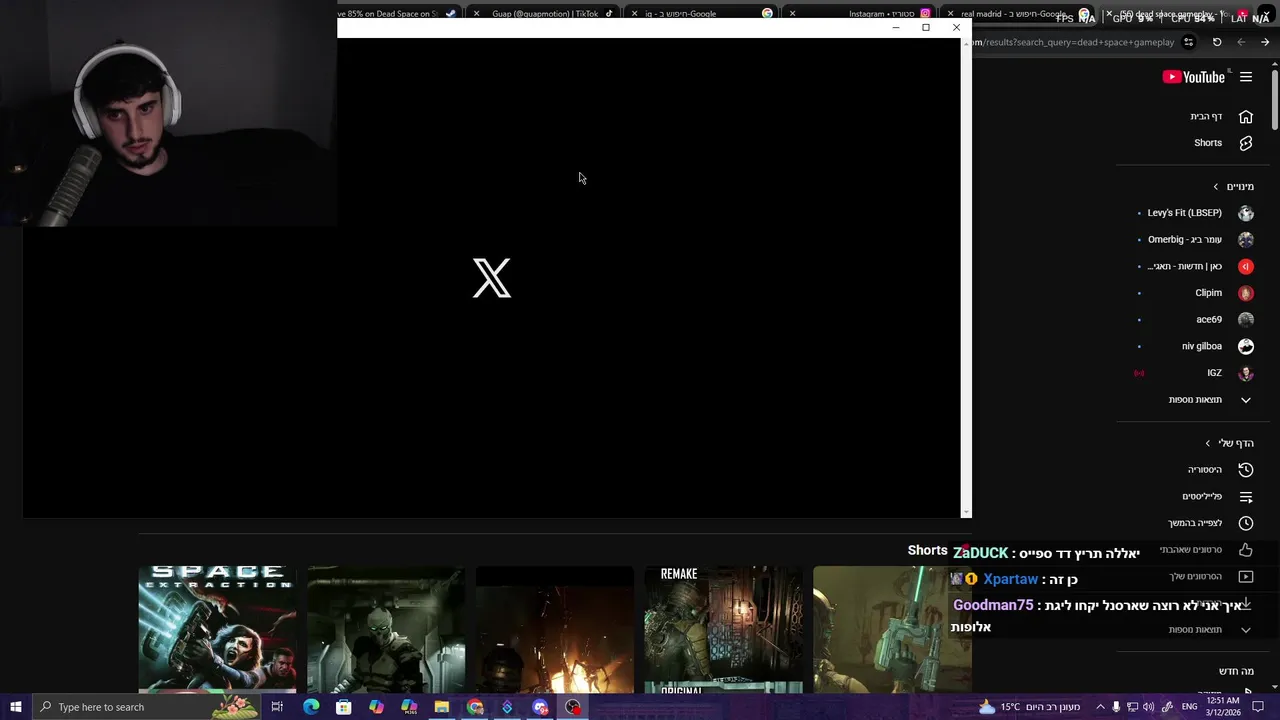Open the REMAKE vs ORIGINAL short thumbnail
Viewport: 1280px width, 720px height.
(723, 629)
